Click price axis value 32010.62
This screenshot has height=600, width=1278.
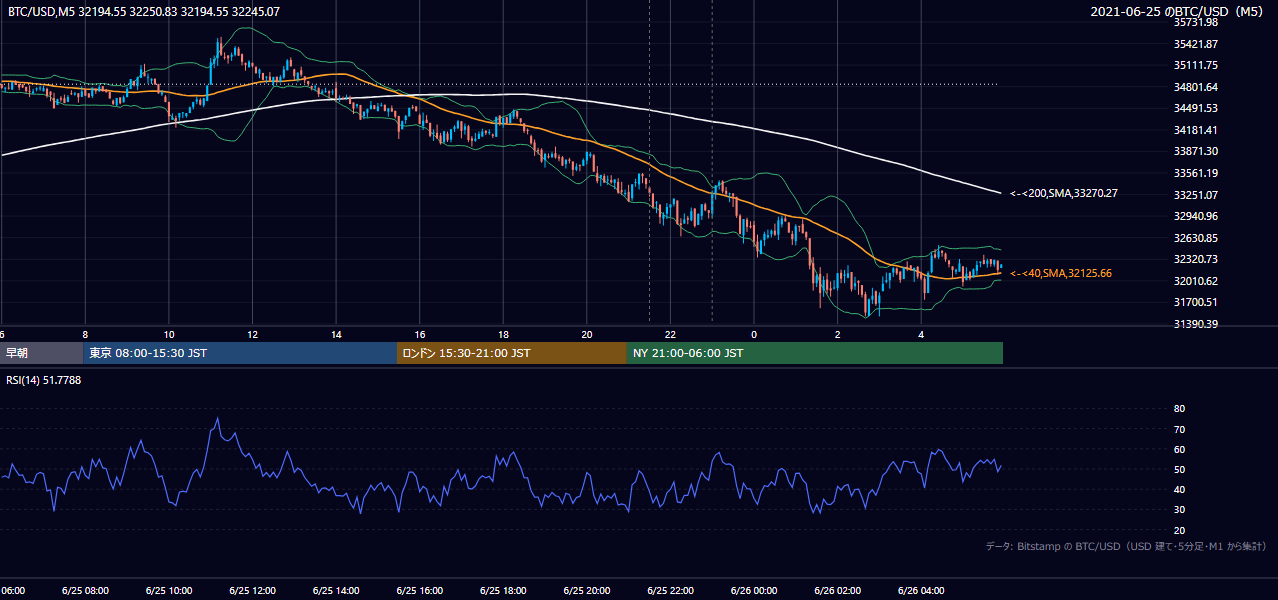tap(1195, 281)
